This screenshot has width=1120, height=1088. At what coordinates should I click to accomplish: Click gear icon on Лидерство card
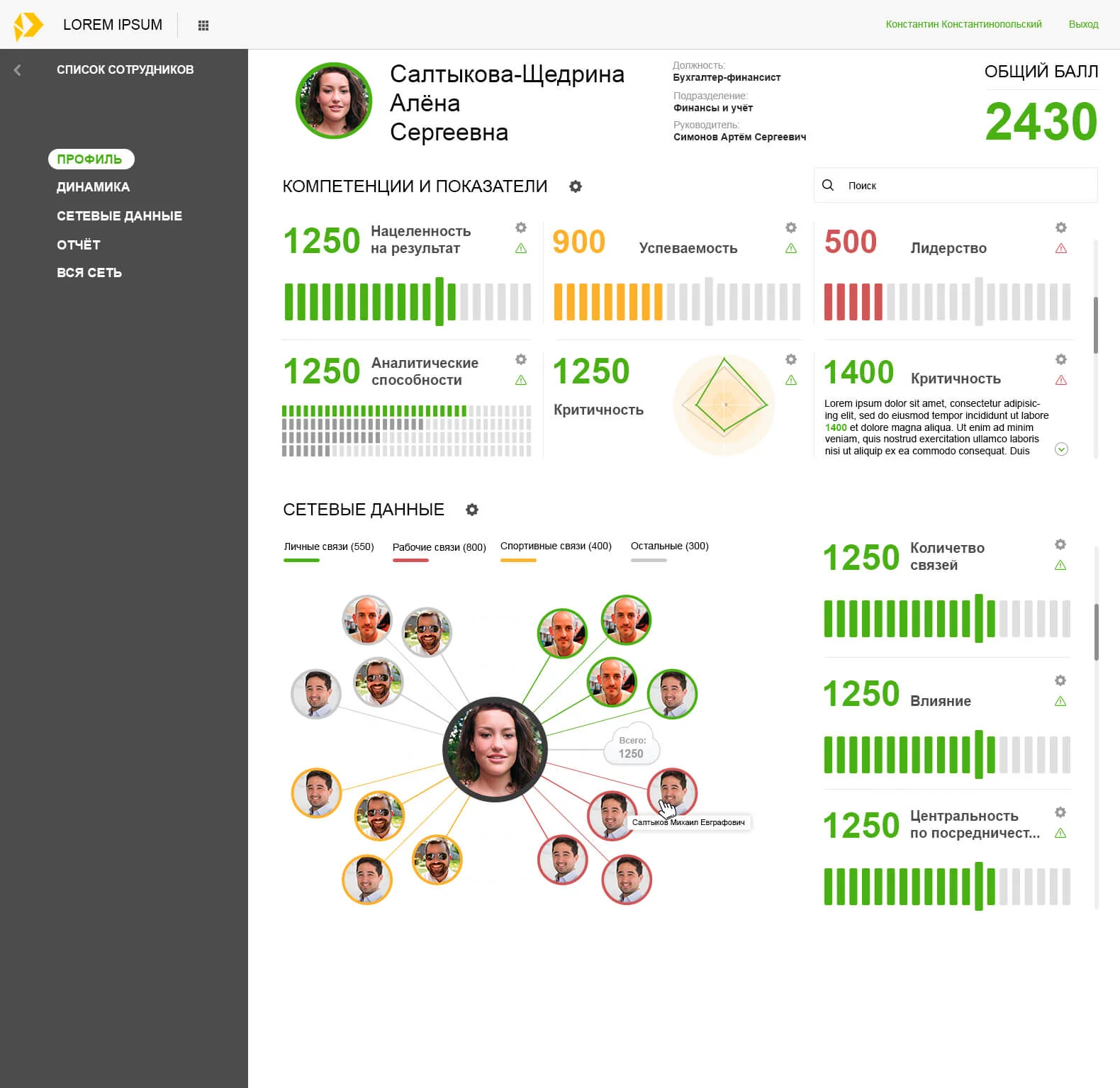tap(1061, 228)
